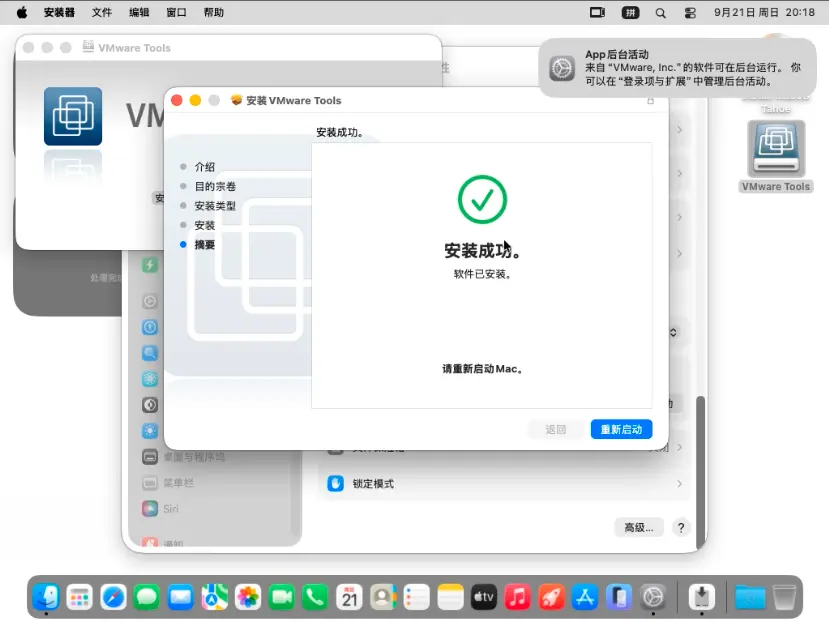Open 锁定模式 row in System Settings
The height and width of the screenshot is (622, 829).
point(505,483)
